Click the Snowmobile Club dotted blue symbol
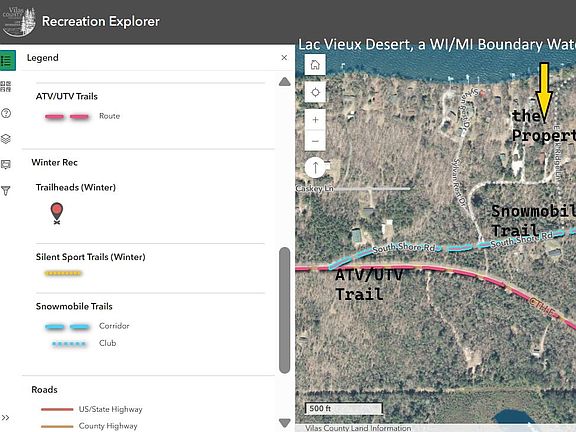 (69, 344)
